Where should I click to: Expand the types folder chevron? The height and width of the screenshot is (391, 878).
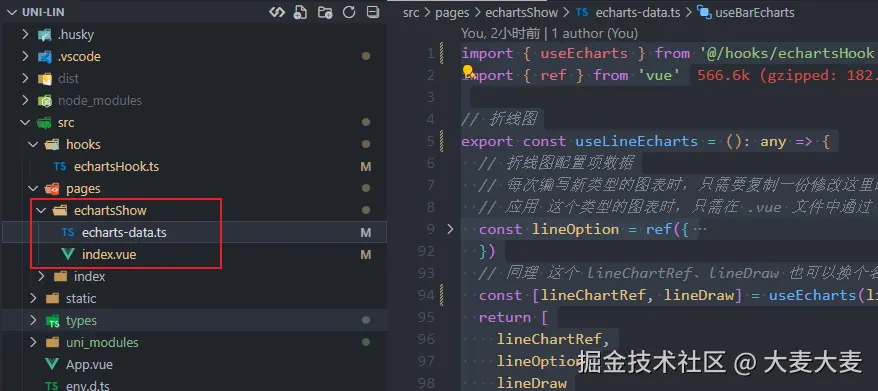[x=33, y=320]
